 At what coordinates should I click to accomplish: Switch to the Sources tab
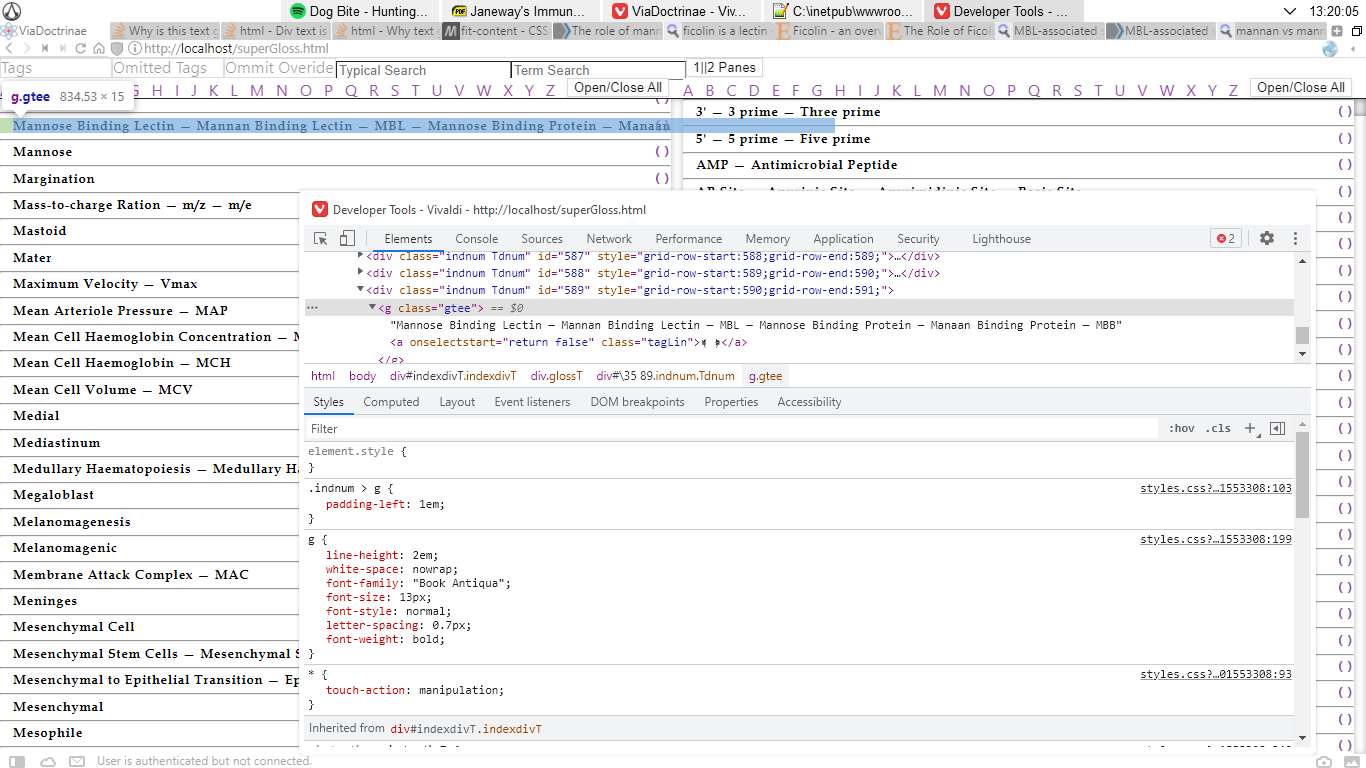[x=542, y=239]
